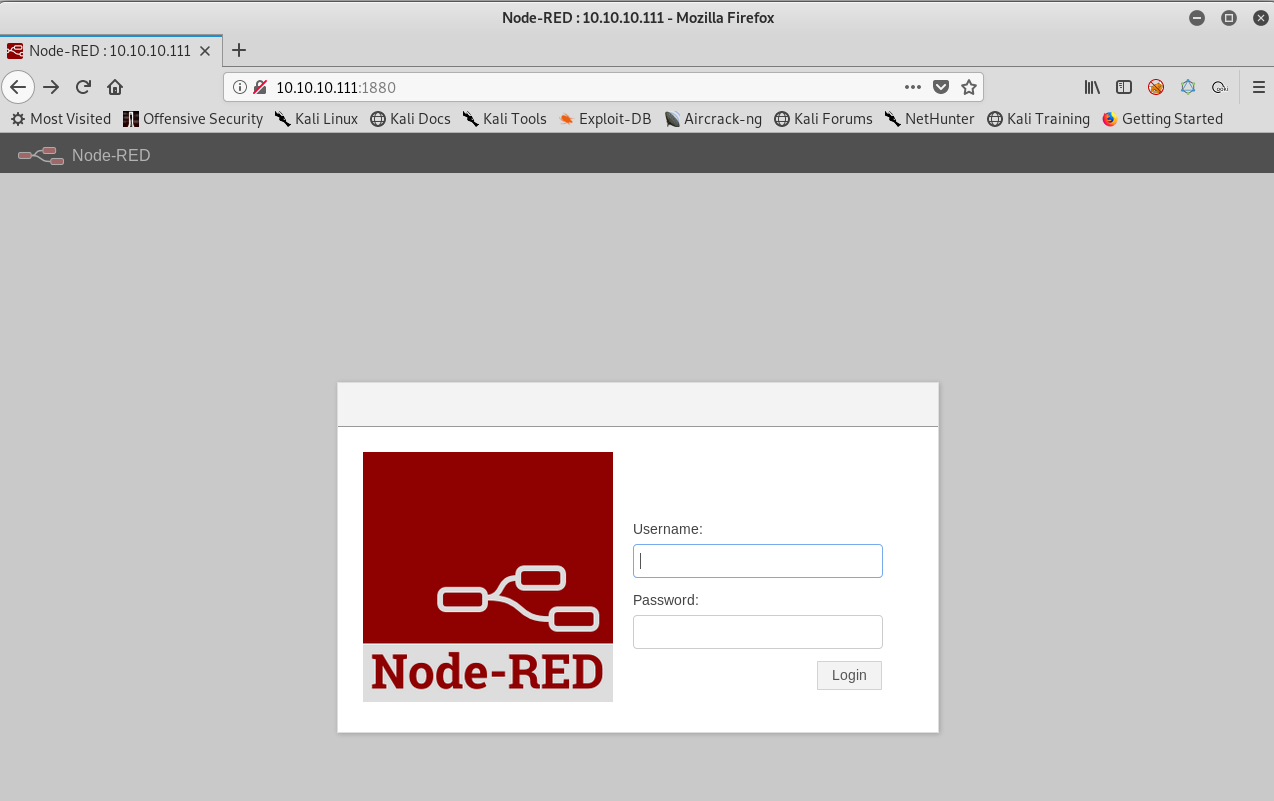Open the Exploit-DB bookmark

[x=605, y=119]
